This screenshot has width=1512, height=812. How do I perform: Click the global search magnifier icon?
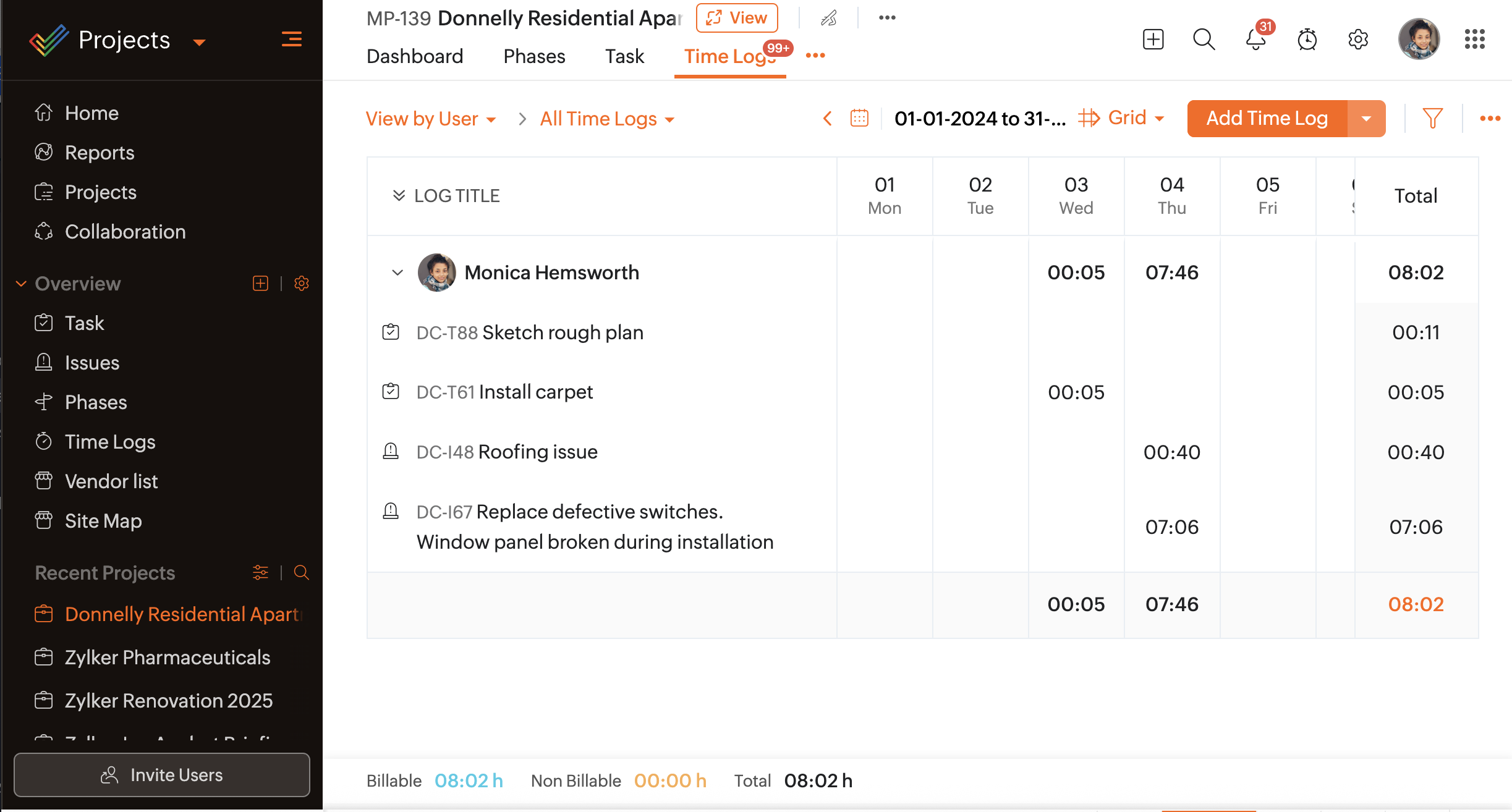[x=1204, y=40]
